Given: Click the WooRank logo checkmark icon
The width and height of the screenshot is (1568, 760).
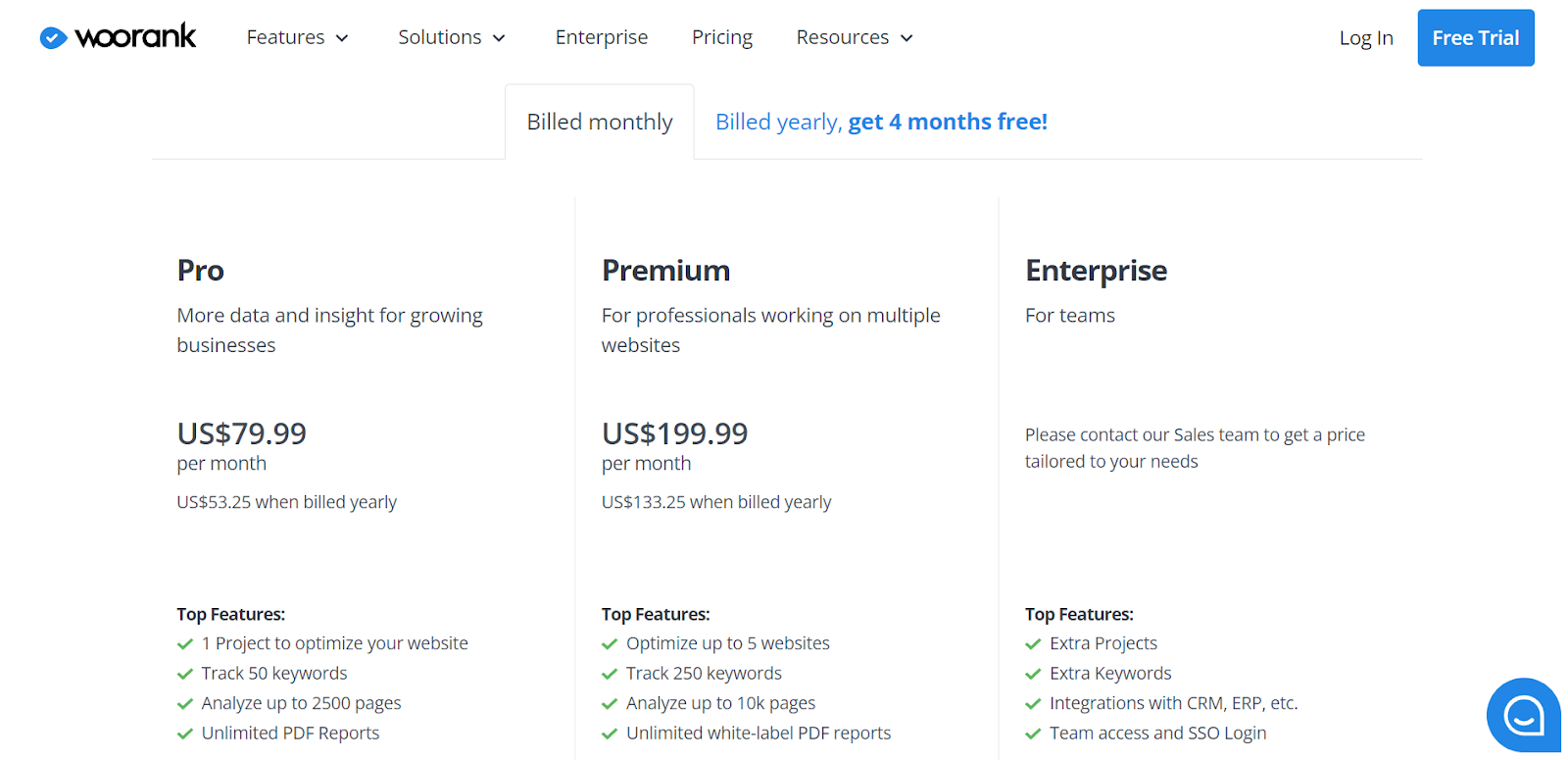Looking at the screenshot, I should 53,37.
